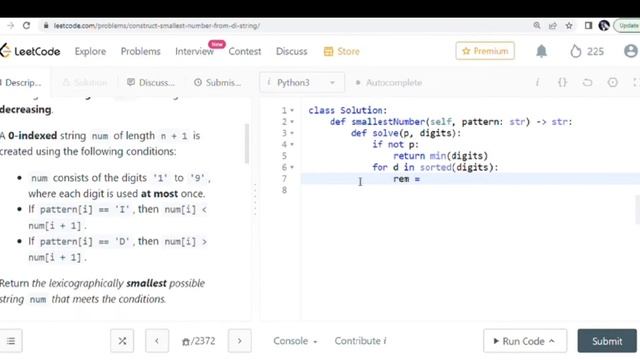640x360 pixels.
Task: Switch to the Discuss tab
Action: coord(151,82)
